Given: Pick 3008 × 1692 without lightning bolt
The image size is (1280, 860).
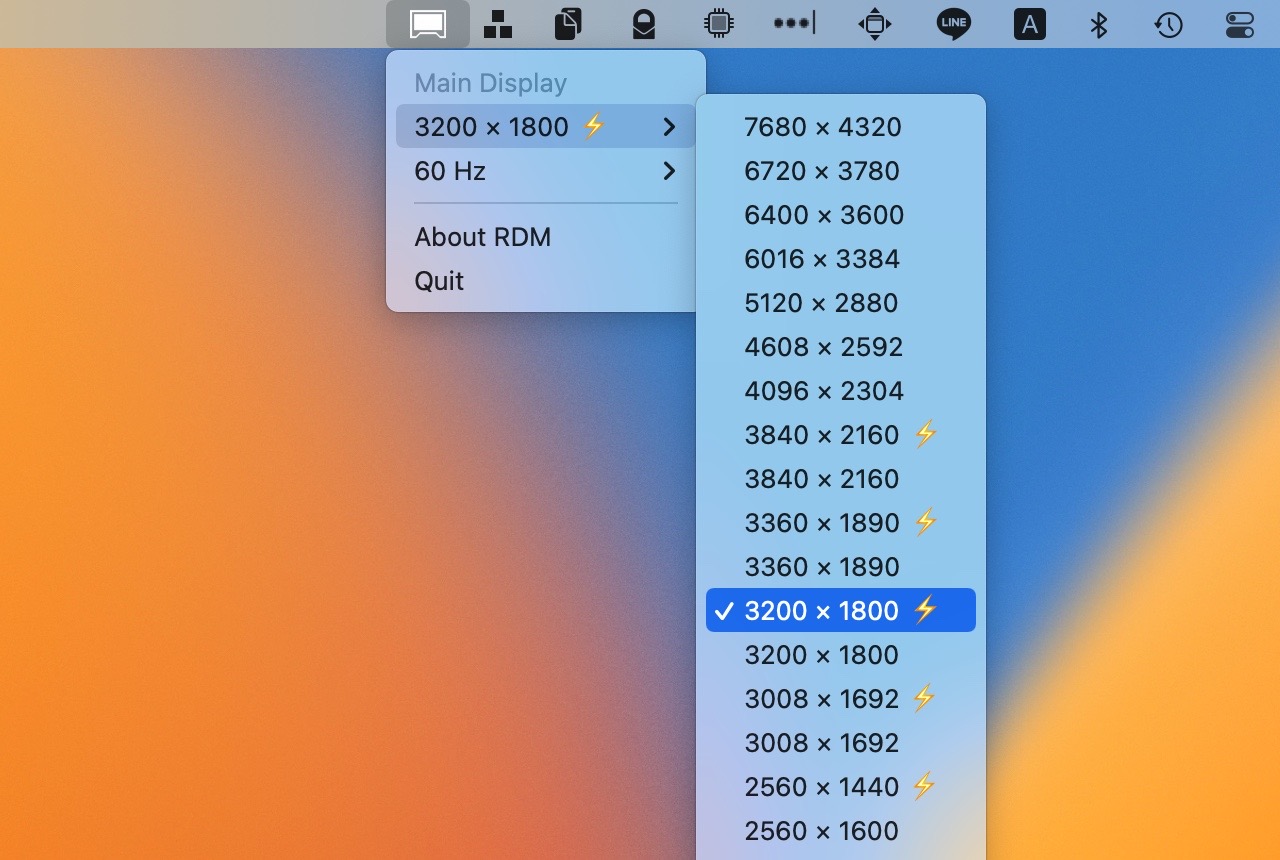Looking at the screenshot, I should coord(841,743).
